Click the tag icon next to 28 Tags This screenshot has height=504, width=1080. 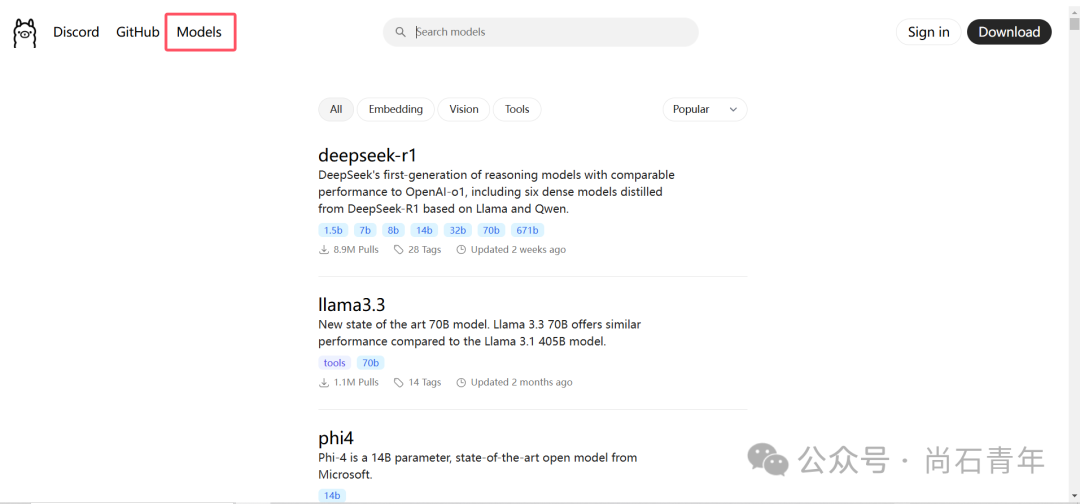(x=398, y=250)
